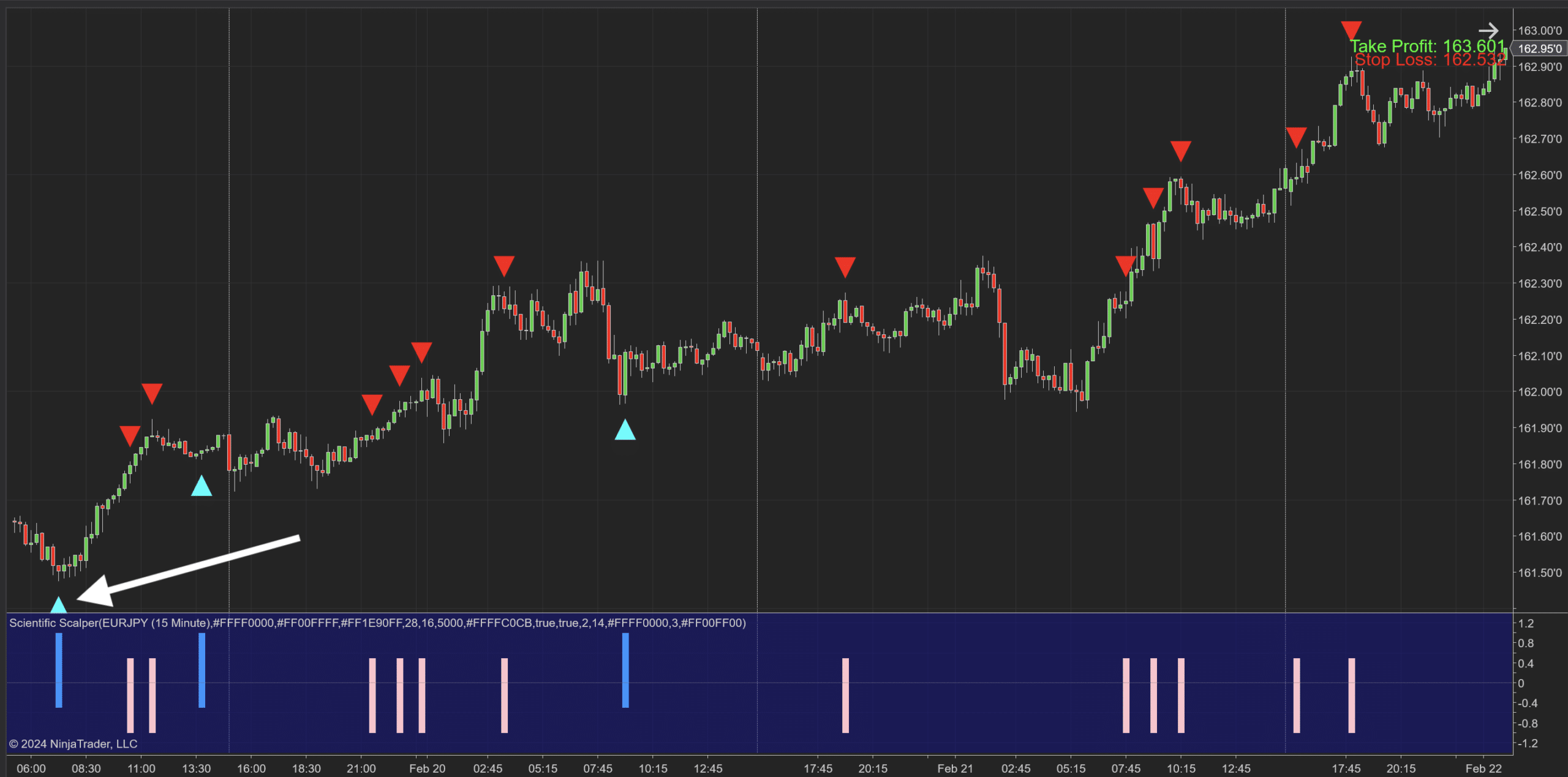Click the Take Profit: 163.601 label
Screen dimensions: 1568x777
[1428, 46]
